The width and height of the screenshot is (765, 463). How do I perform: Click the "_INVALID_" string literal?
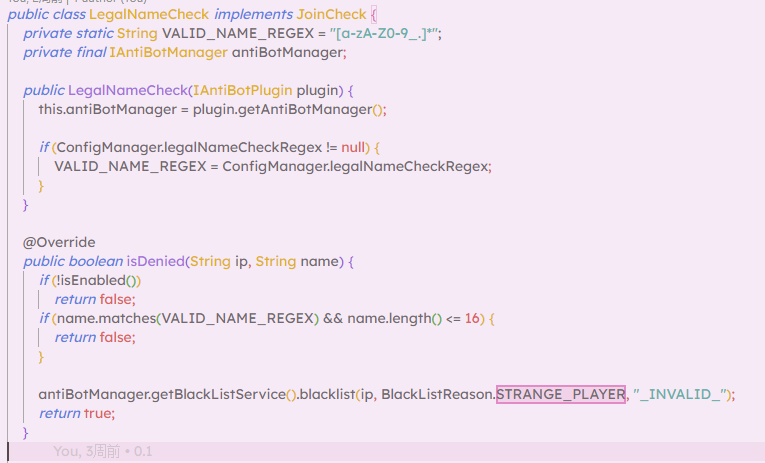679,394
